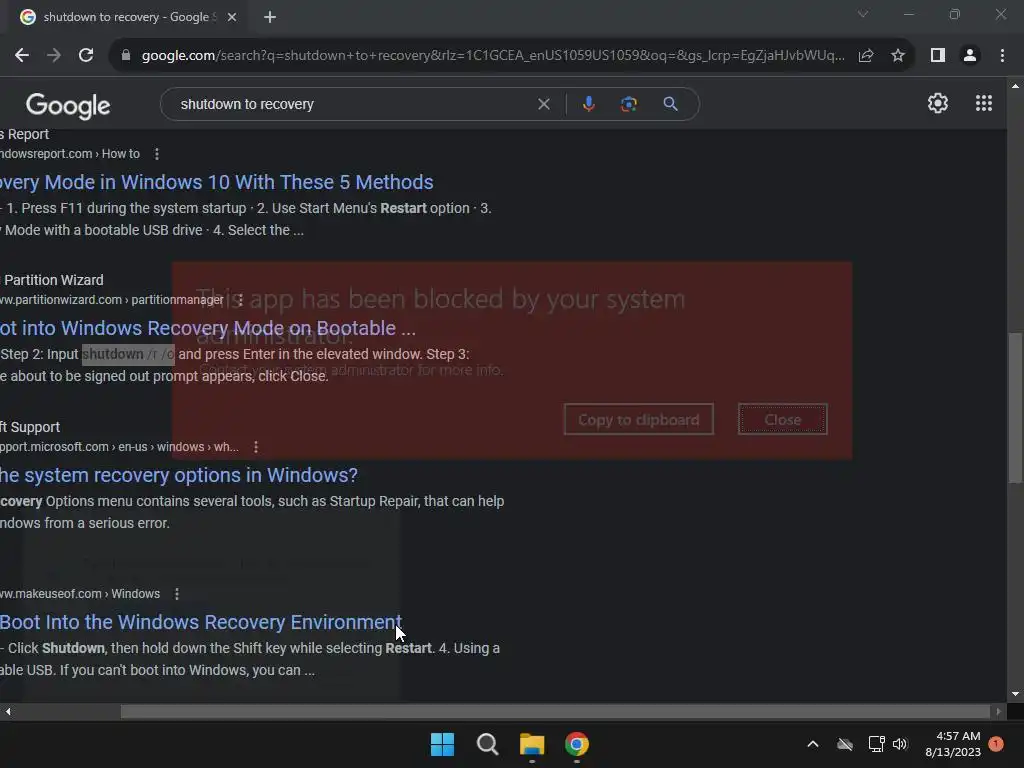This screenshot has width=1024, height=768.
Task: Click horizontal scrollbar thumb
Action: 556,711
